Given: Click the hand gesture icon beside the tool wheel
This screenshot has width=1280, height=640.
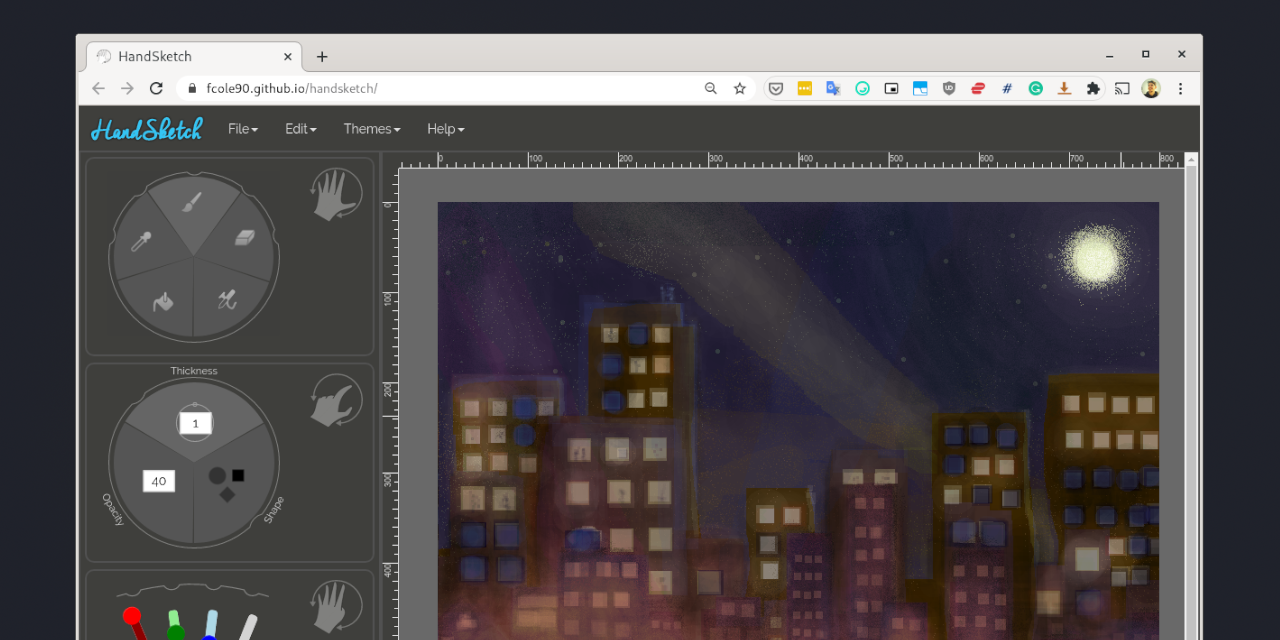Looking at the screenshot, I should 334,194.
